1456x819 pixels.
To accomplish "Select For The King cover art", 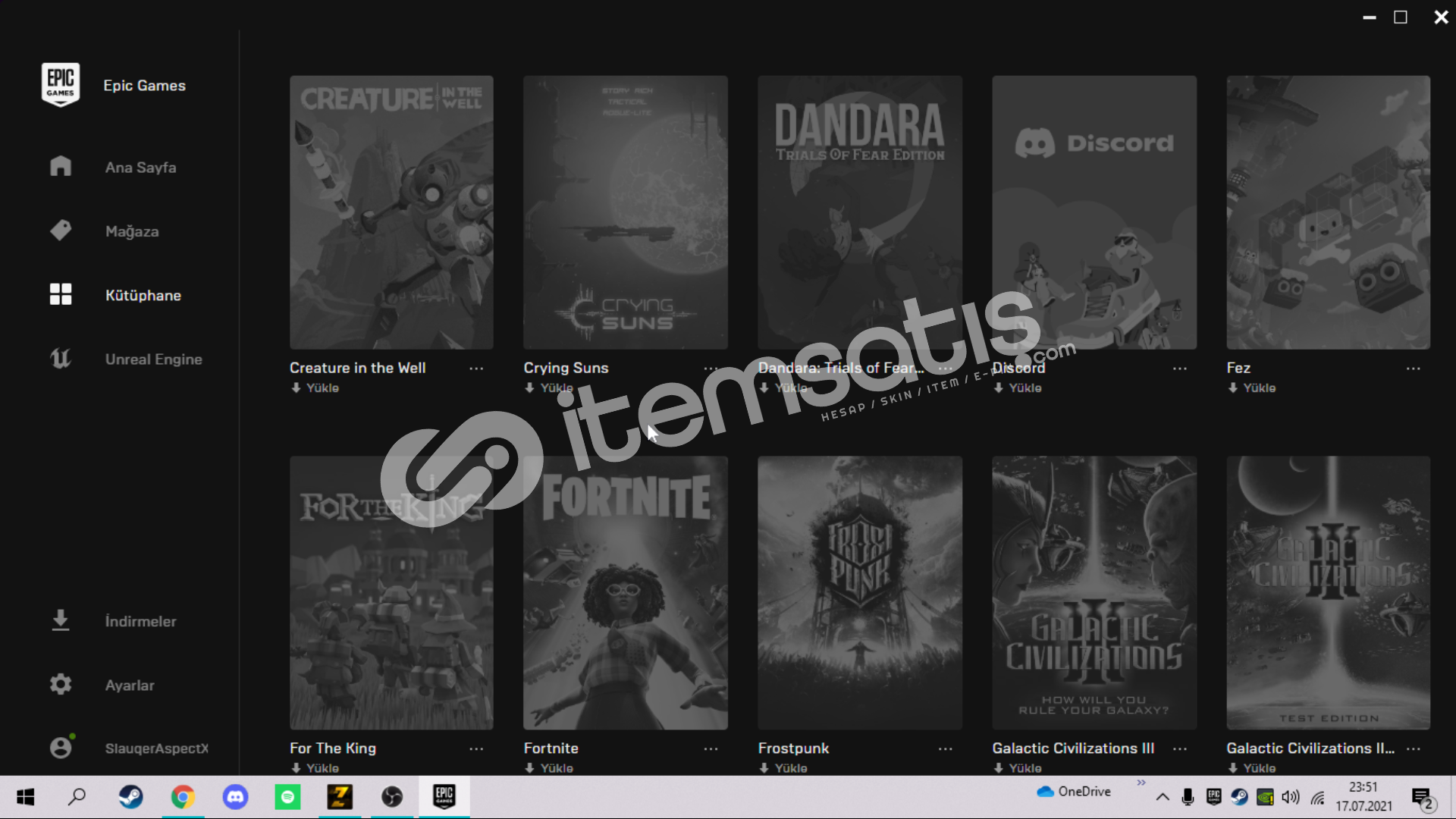I will pos(391,593).
